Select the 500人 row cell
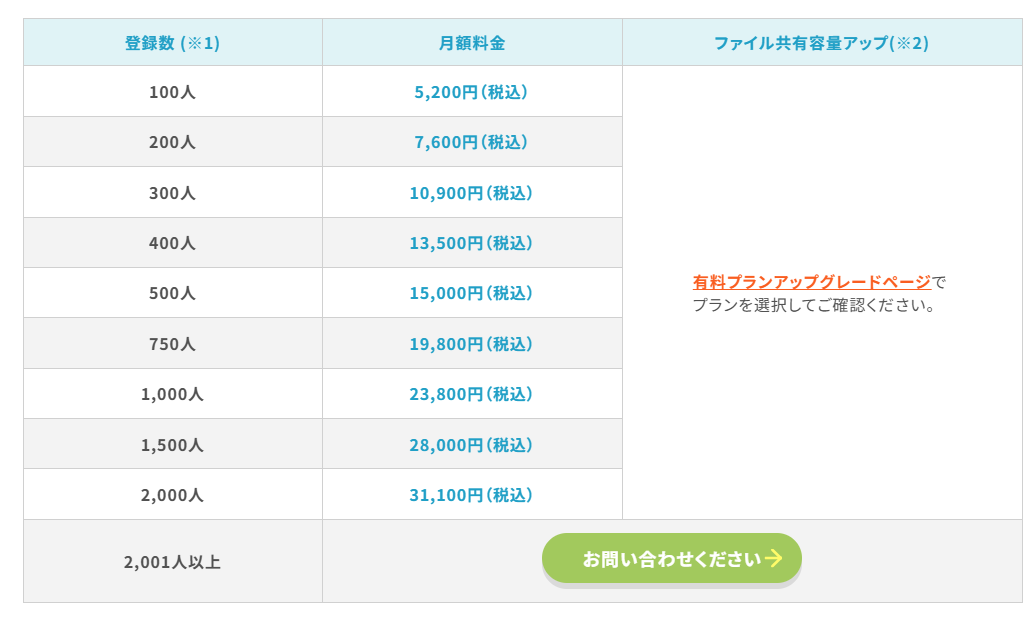 coord(172,294)
